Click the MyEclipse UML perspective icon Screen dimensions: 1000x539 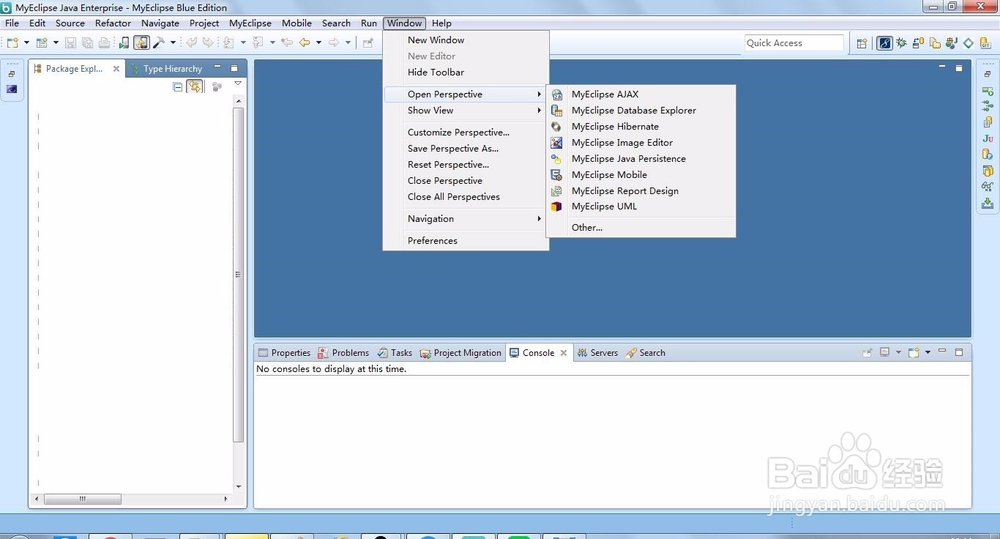[557, 207]
